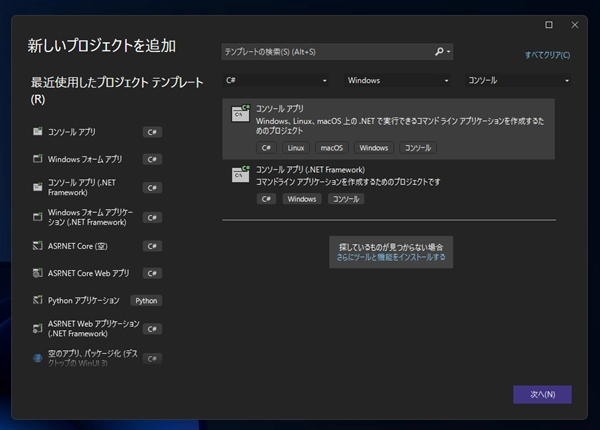
Task: Select コンソール アプリ template in results
Action: [x=388, y=129]
